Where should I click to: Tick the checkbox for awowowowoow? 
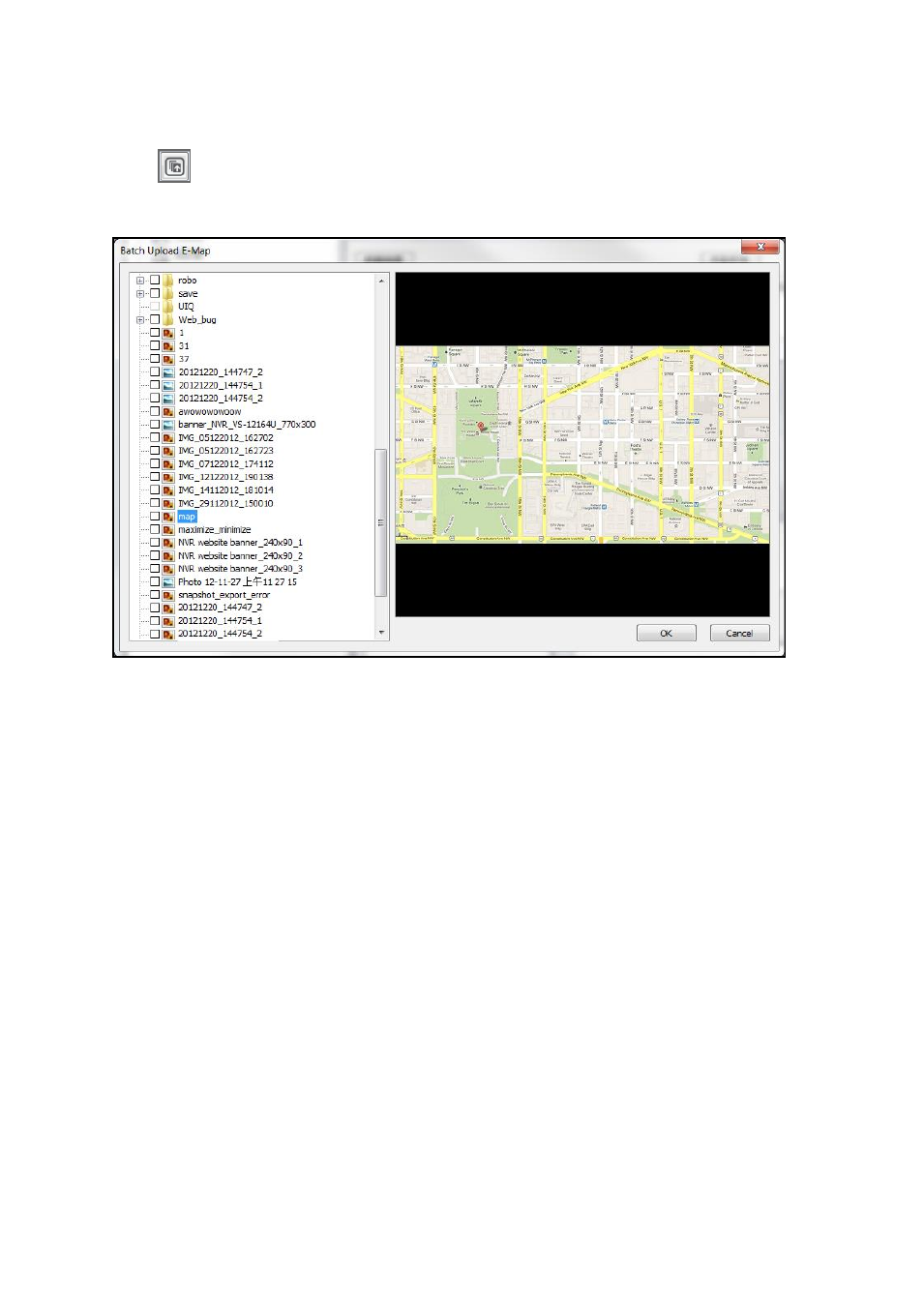(x=155, y=411)
